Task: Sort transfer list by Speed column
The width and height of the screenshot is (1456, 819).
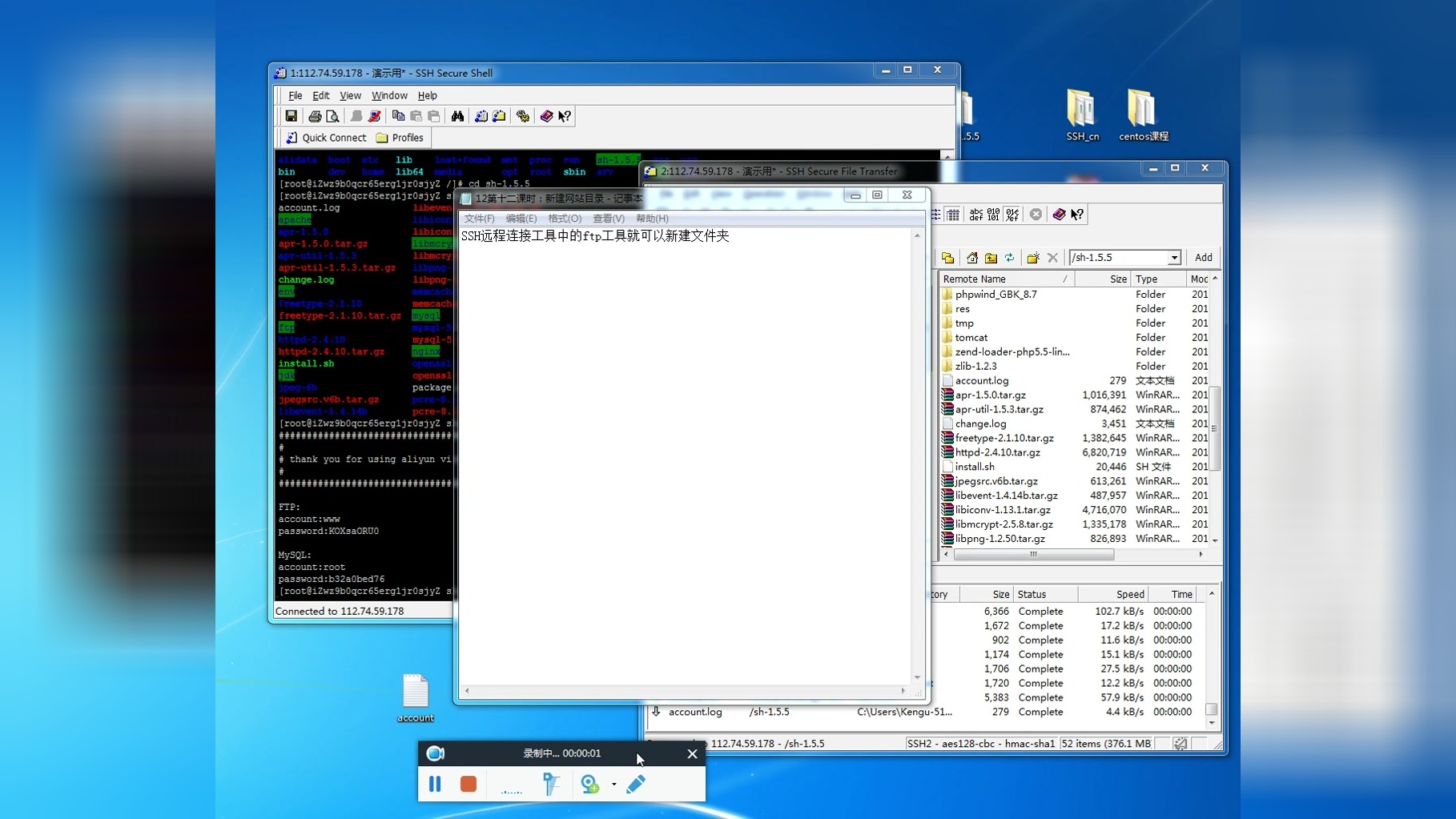Action: pyautogui.click(x=1113, y=594)
